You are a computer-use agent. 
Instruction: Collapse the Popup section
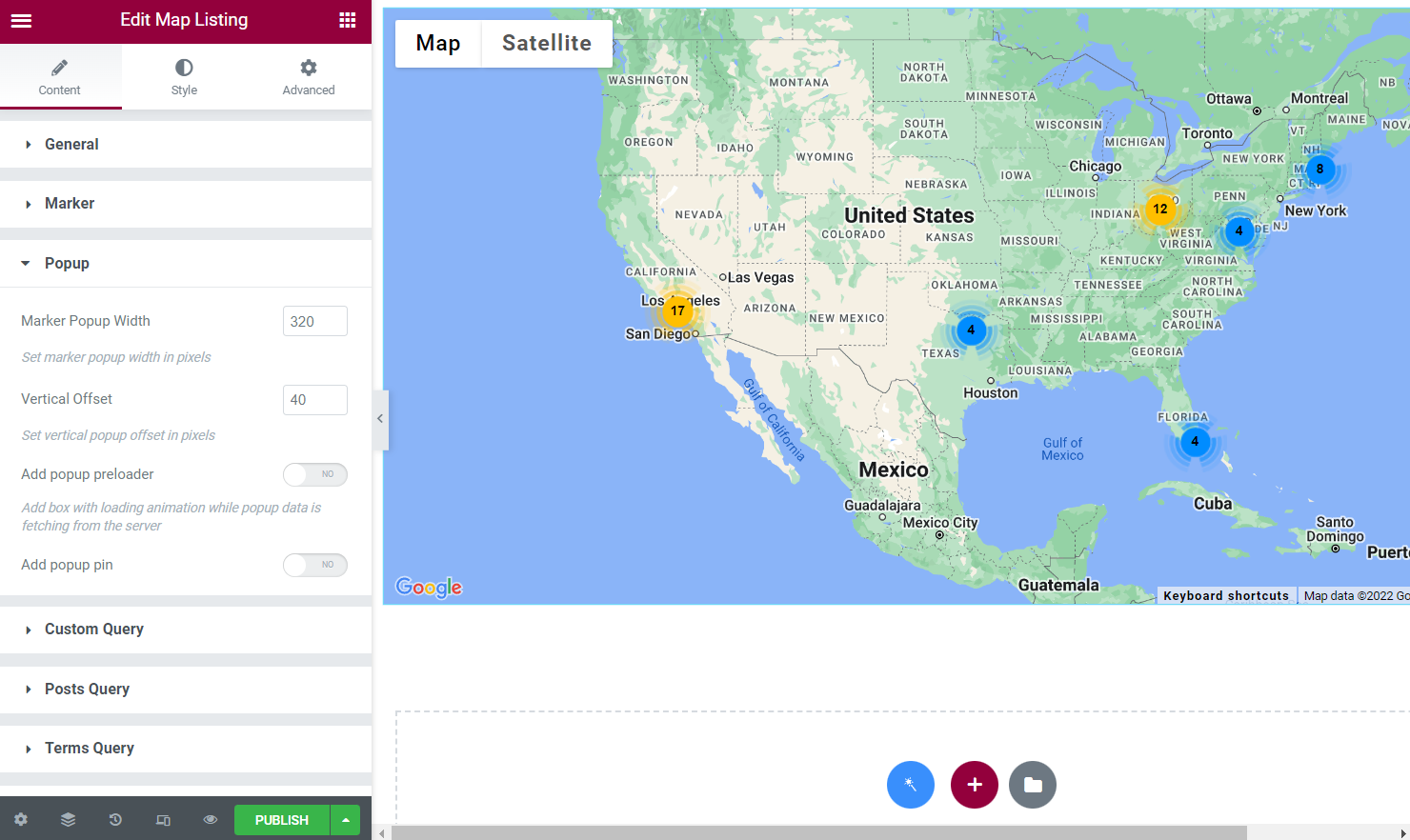(x=186, y=264)
